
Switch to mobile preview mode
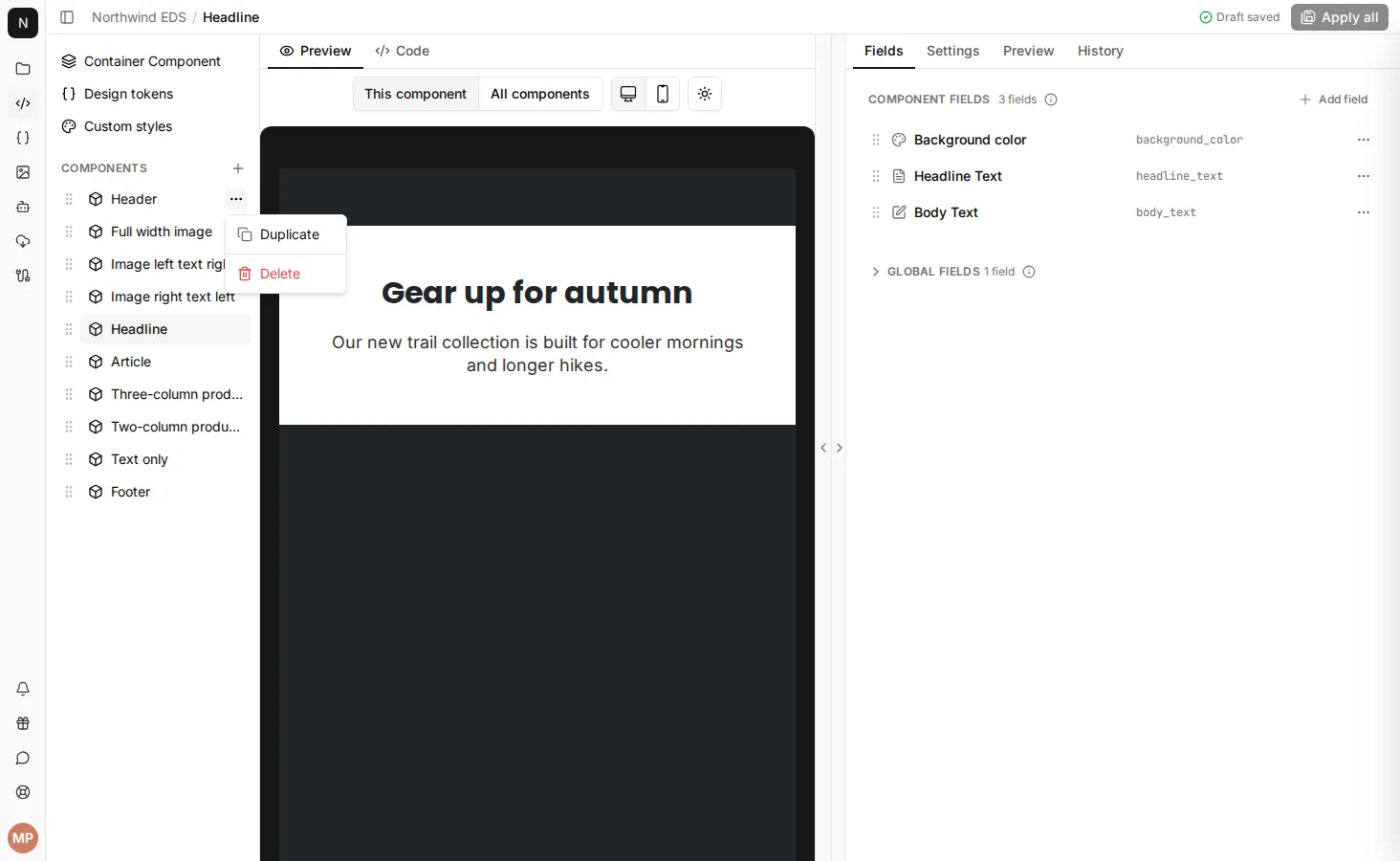[x=663, y=94]
